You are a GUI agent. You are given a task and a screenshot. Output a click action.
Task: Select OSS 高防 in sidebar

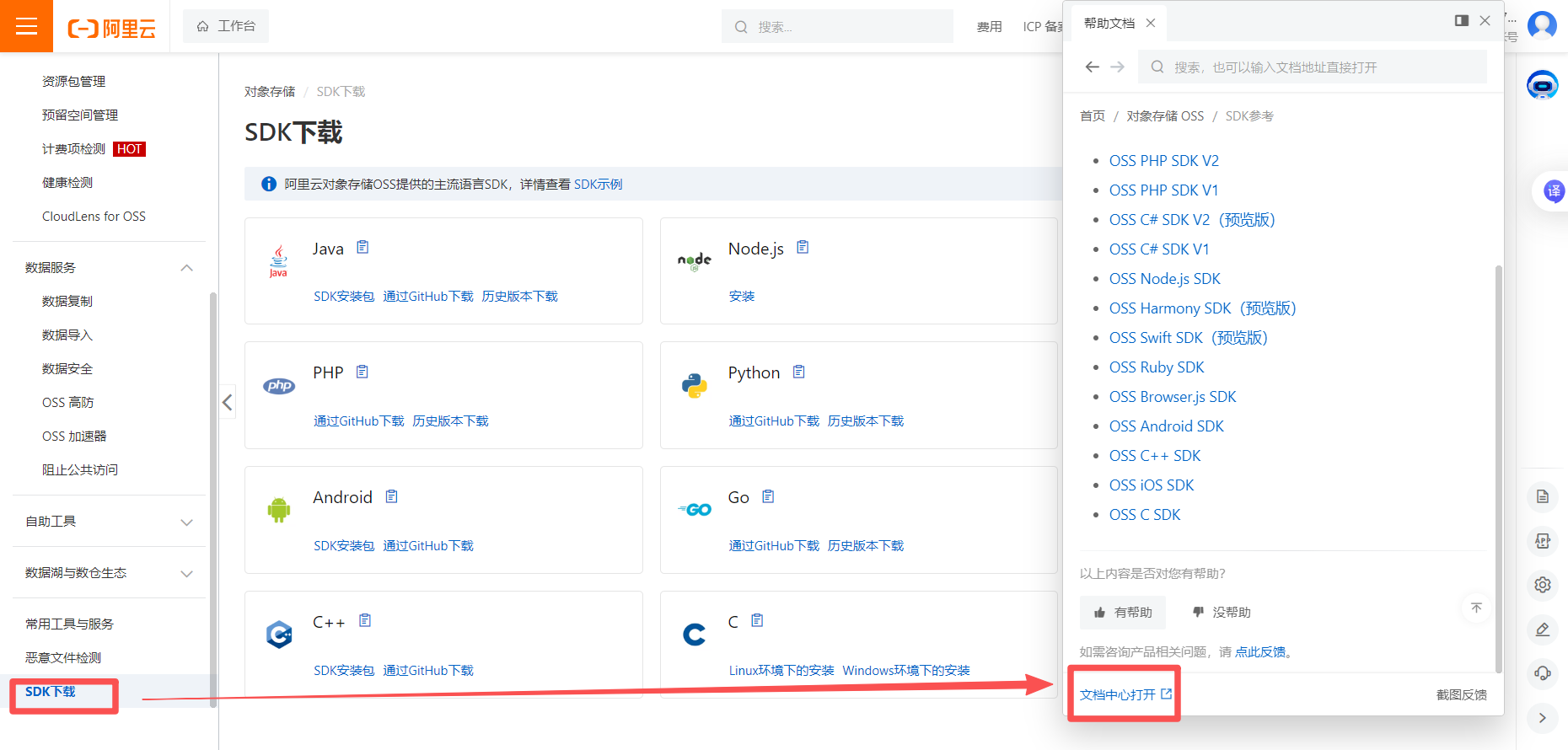pyautogui.click(x=68, y=403)
